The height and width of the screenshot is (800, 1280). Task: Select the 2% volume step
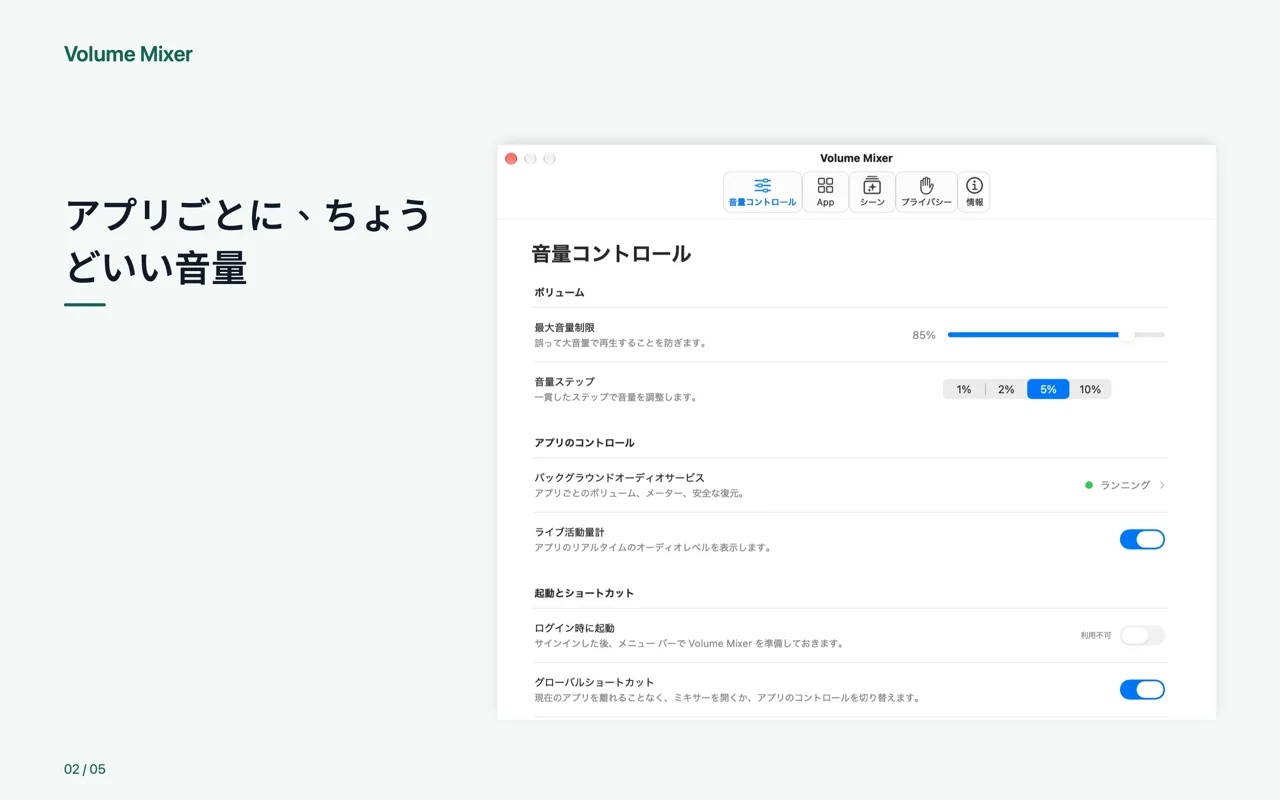pos(1006,389)
